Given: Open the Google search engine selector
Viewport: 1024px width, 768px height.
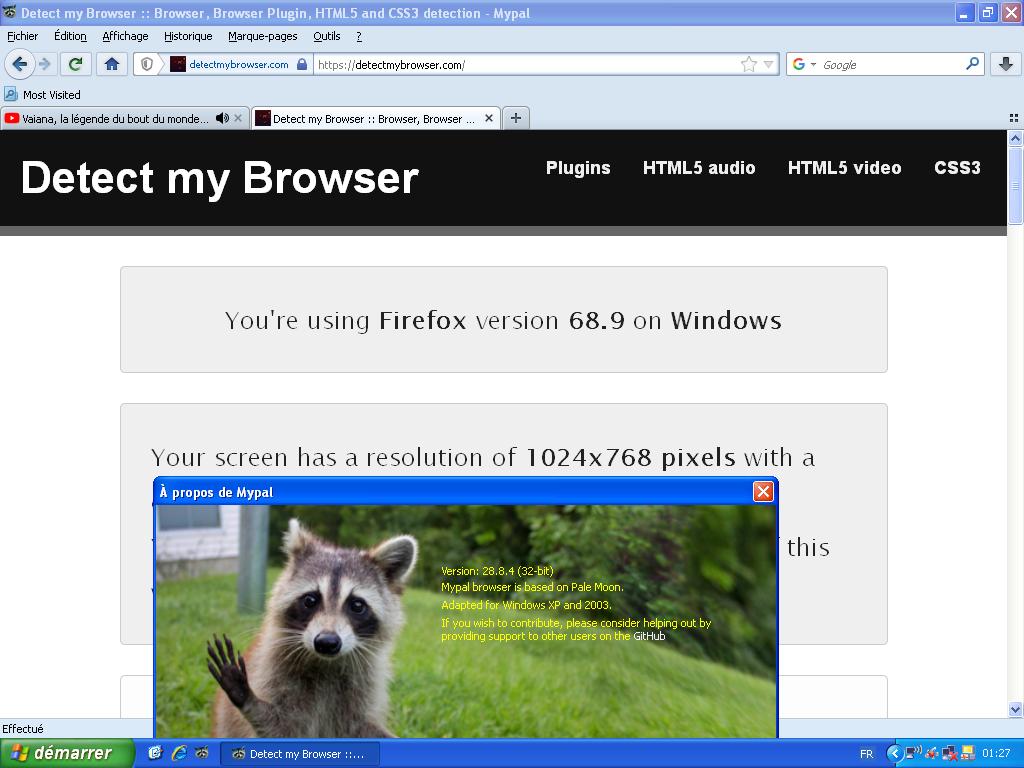Looking at the screenshot, I should (804, 64).
